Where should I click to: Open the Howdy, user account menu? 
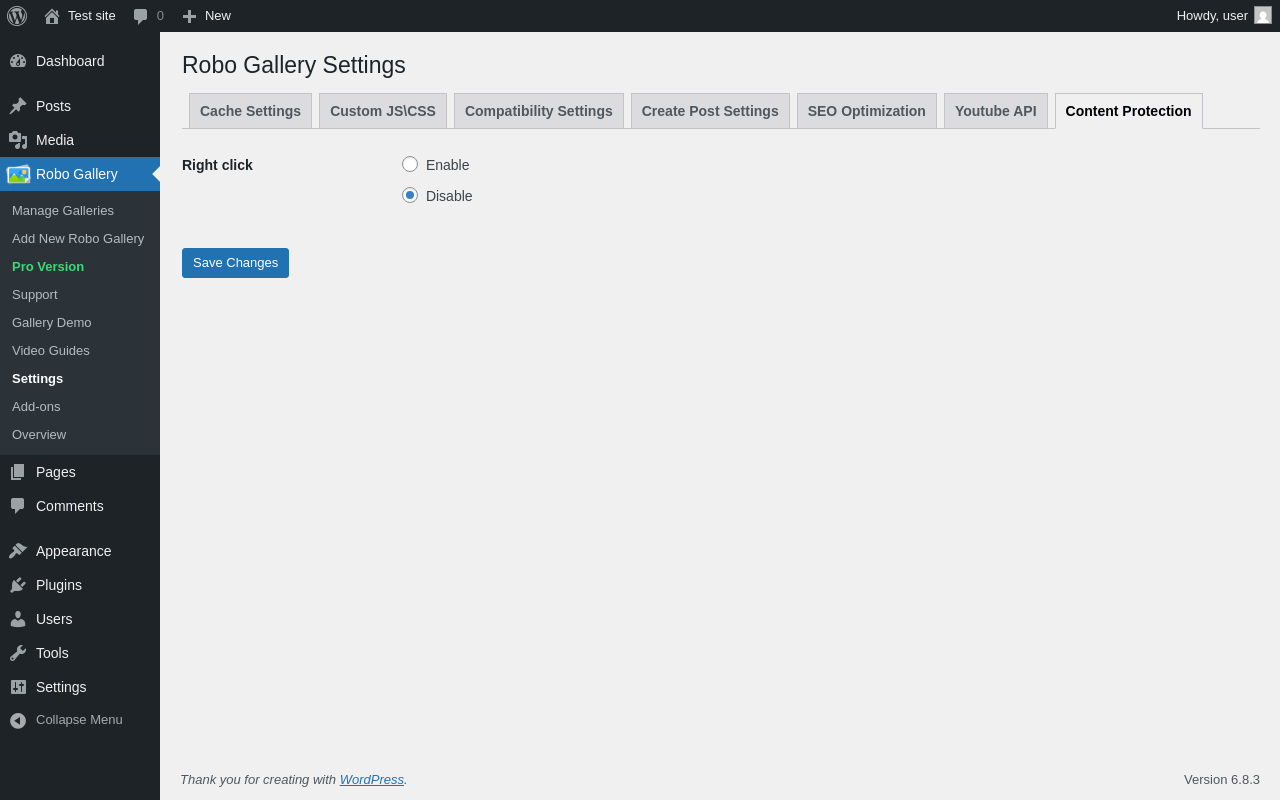1223,16
